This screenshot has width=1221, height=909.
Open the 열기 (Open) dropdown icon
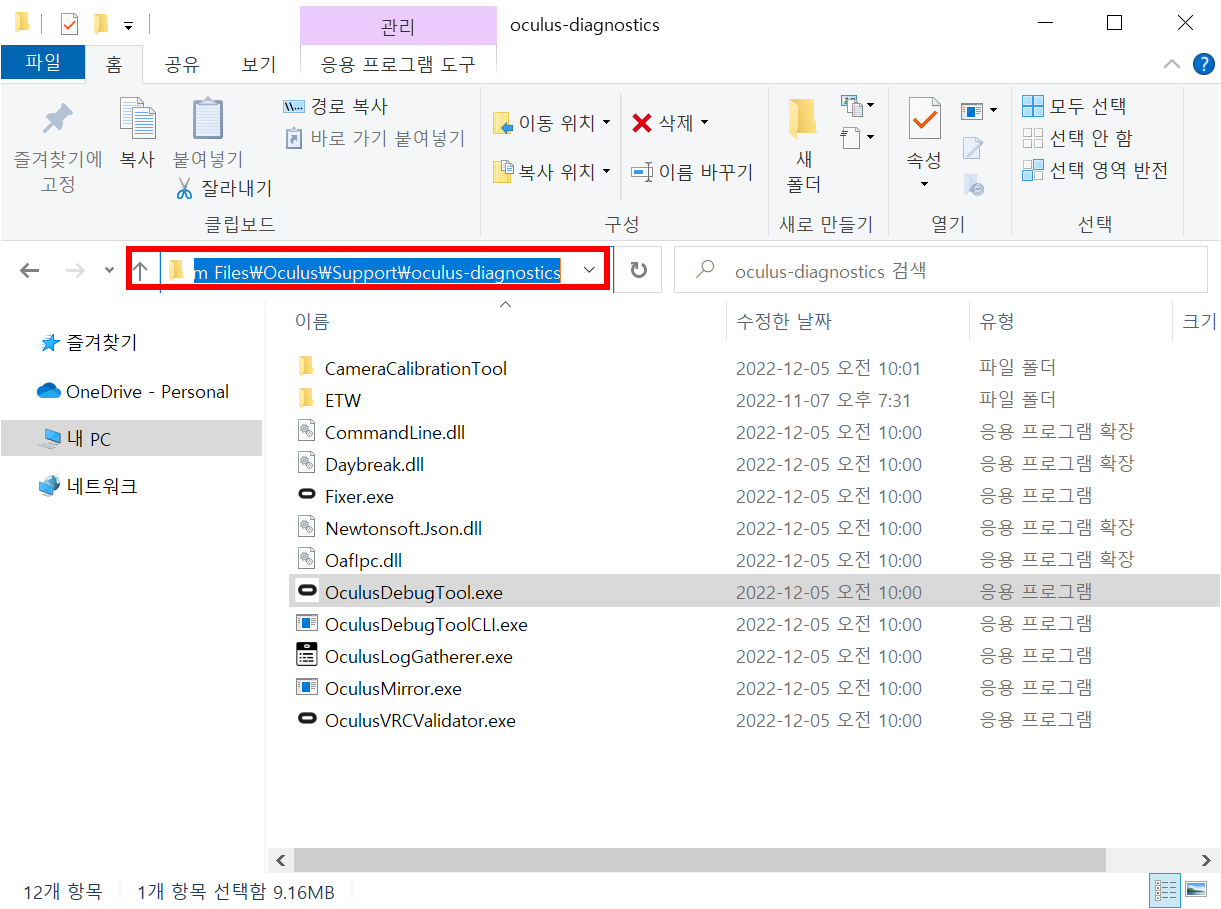coord(979,110)
